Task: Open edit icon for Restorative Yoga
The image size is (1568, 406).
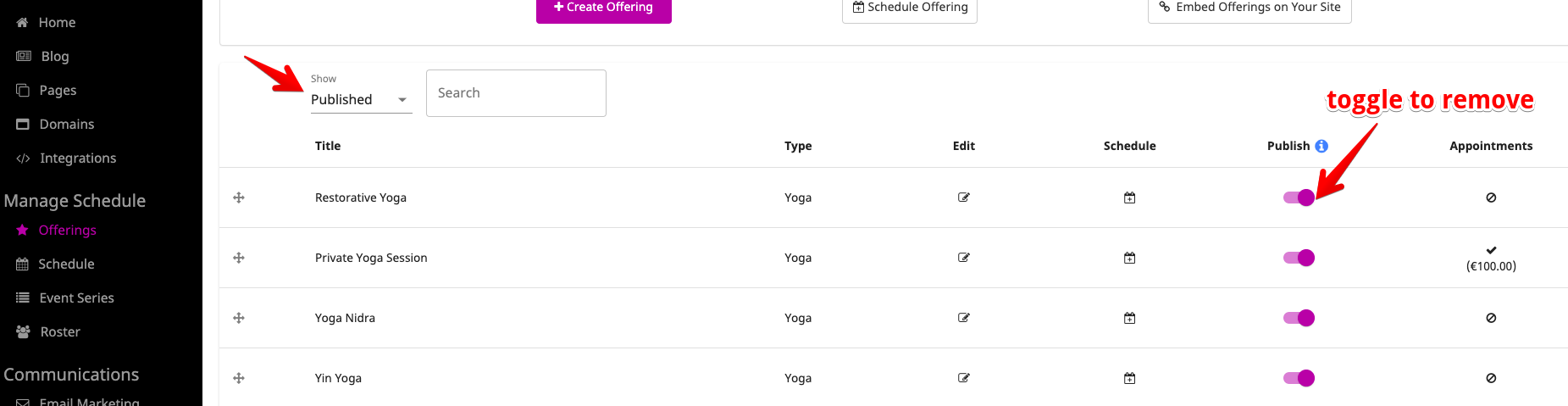Action: [x=963, y=197]
